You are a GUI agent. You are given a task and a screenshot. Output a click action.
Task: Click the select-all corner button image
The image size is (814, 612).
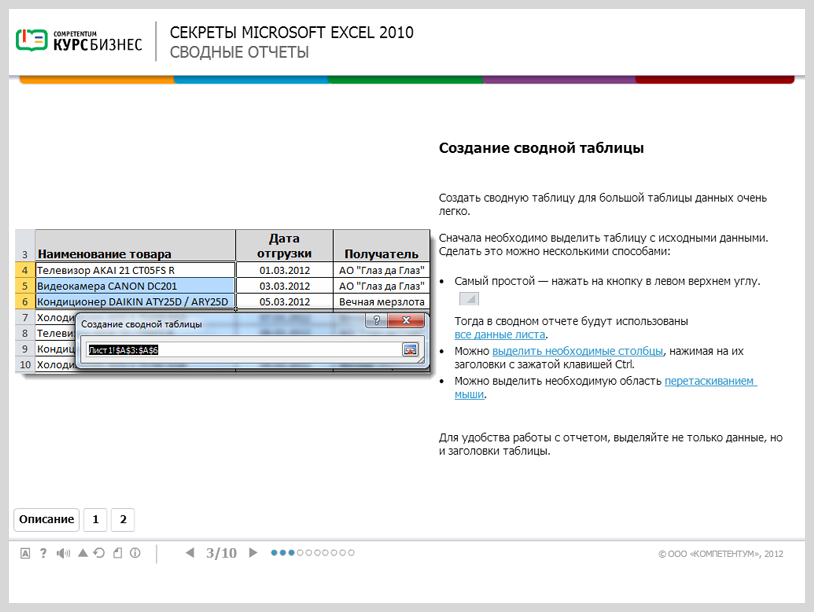[469, 299]
